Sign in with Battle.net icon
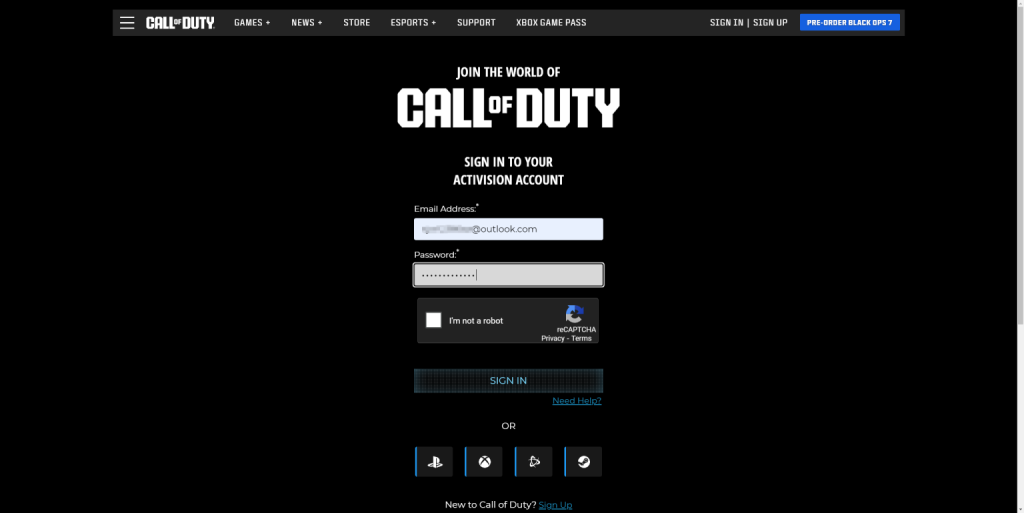 534,462
